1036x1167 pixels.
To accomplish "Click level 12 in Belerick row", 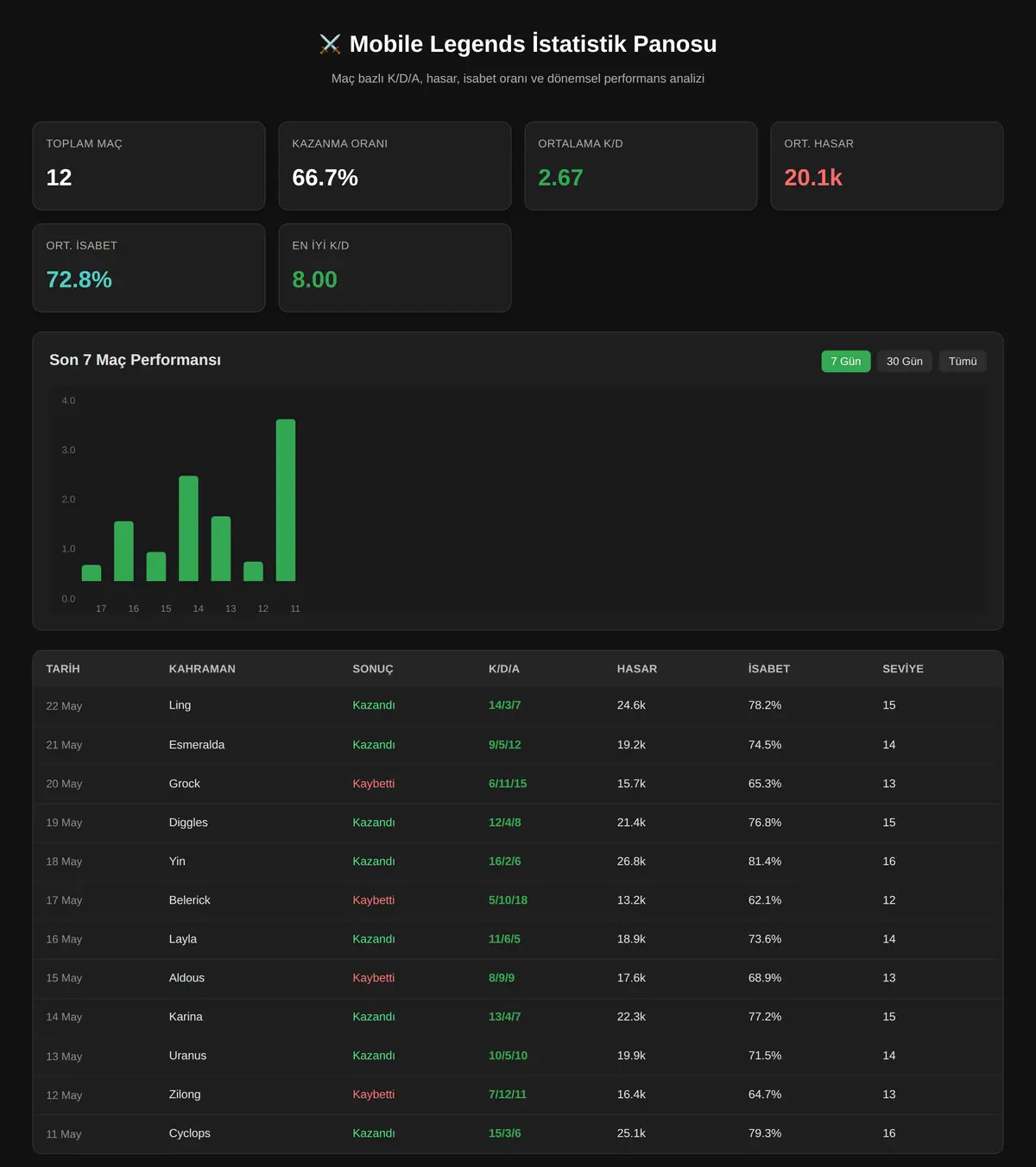I will 889,900.
